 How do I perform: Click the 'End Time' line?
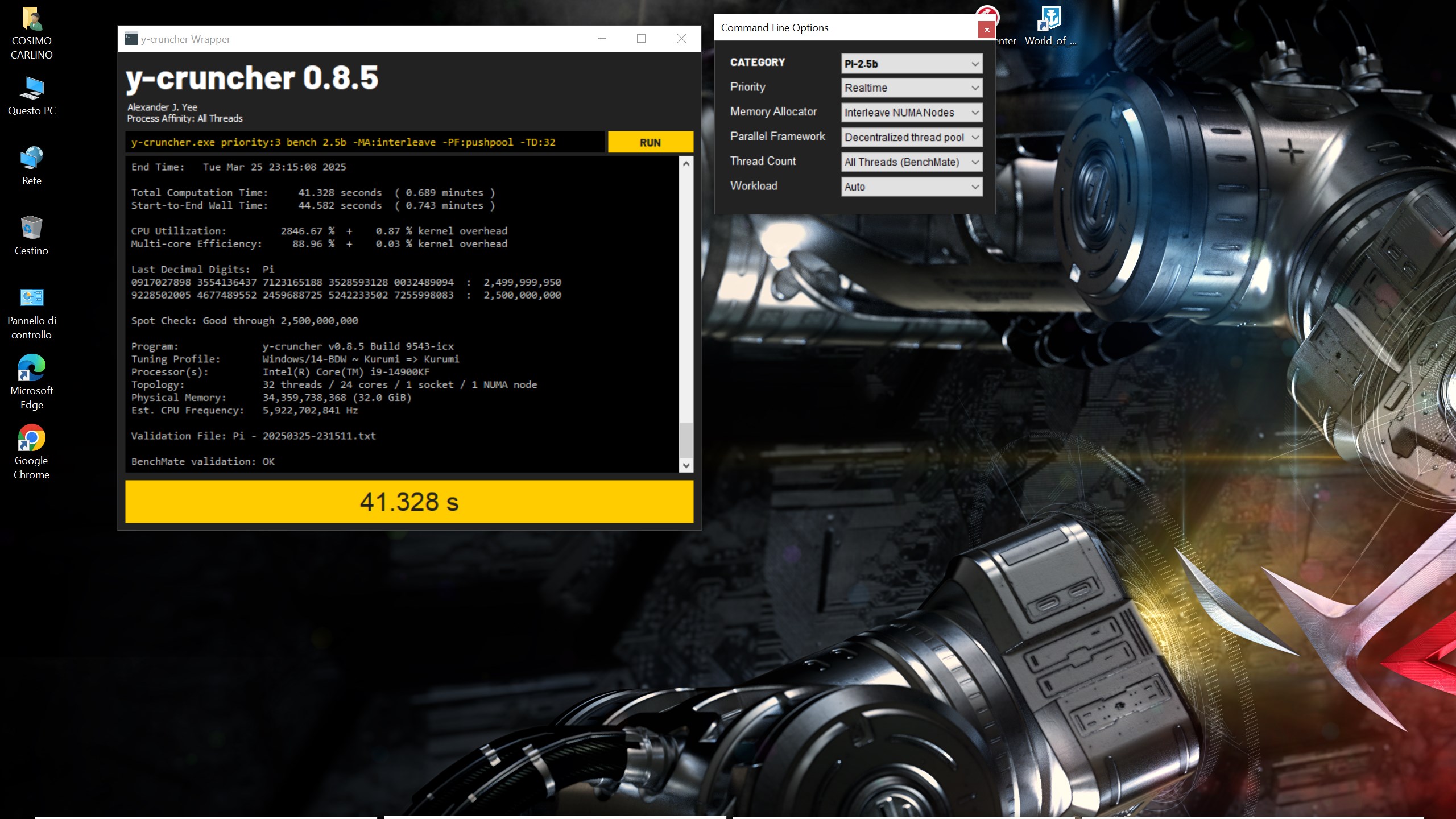click(x=238, y=167)
